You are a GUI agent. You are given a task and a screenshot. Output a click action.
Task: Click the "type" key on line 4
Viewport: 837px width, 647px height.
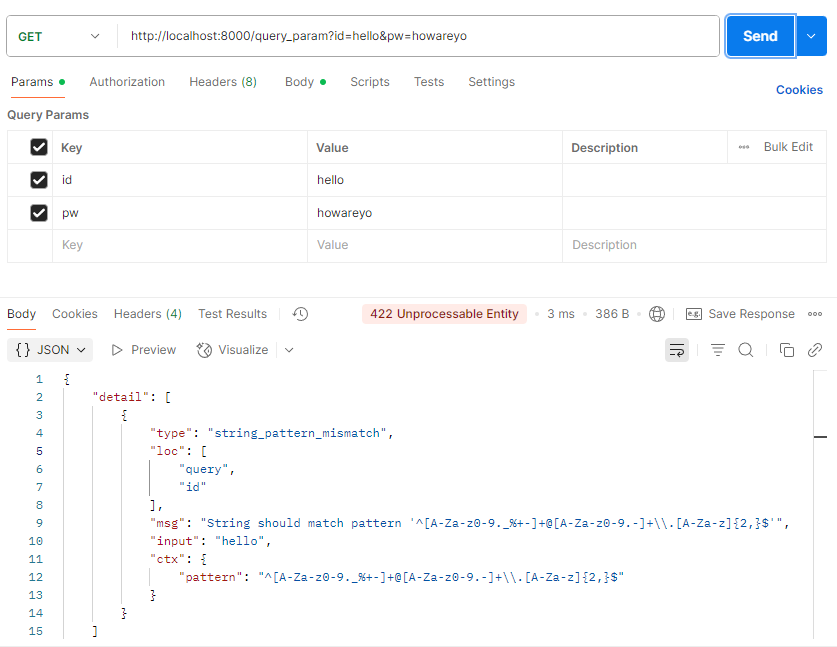click(x=171, y=433)
